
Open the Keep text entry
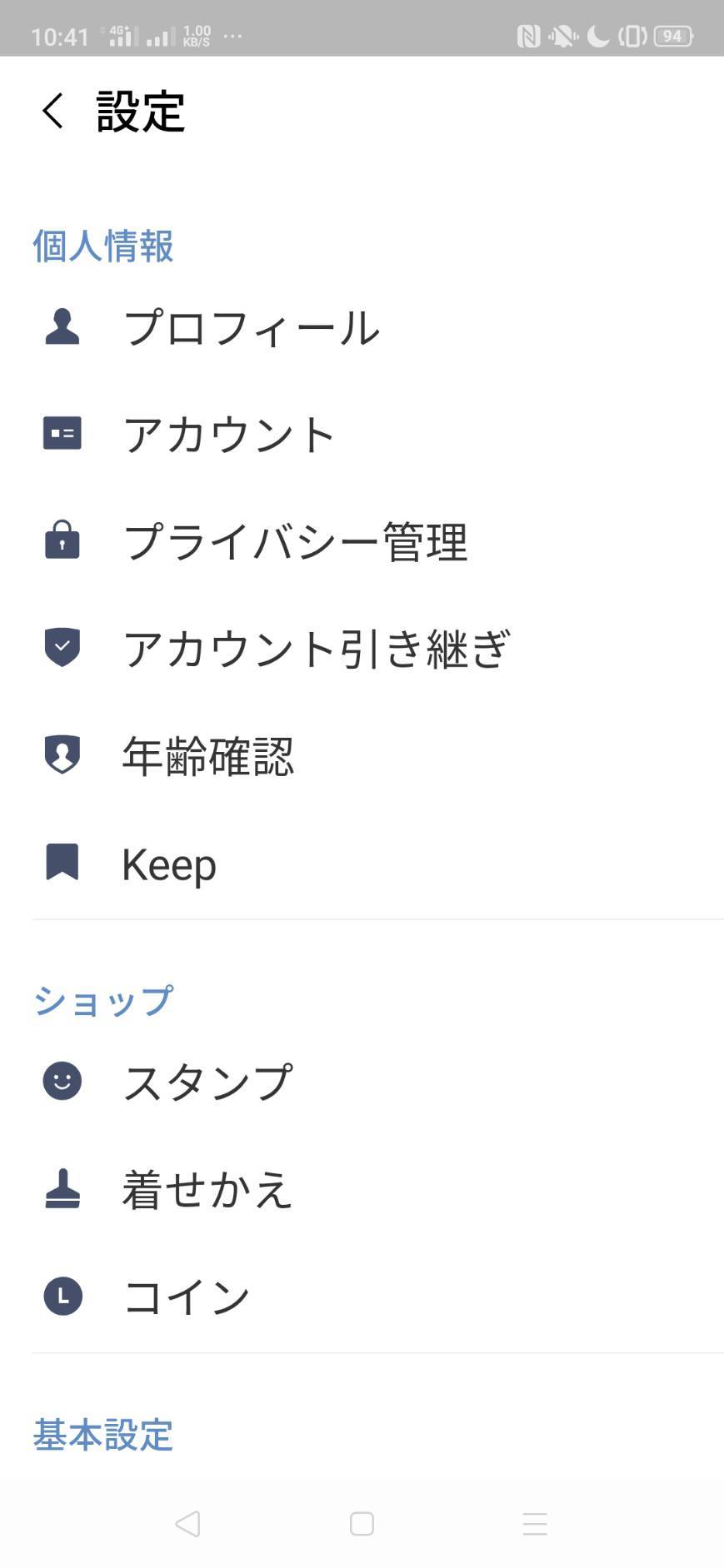(x=169, y=864)
